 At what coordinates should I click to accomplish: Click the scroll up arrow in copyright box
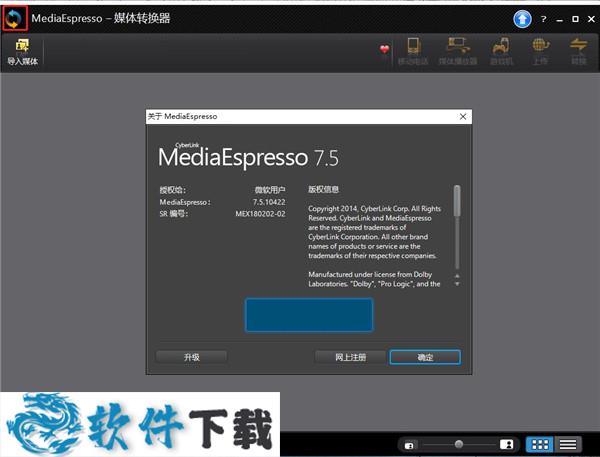[457, 276]
